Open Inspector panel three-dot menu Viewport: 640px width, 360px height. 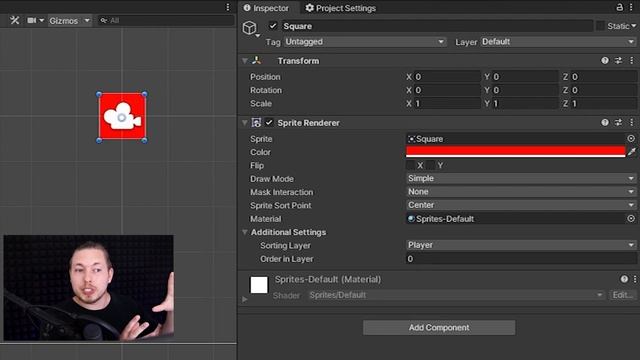click(x=631, y=7)
